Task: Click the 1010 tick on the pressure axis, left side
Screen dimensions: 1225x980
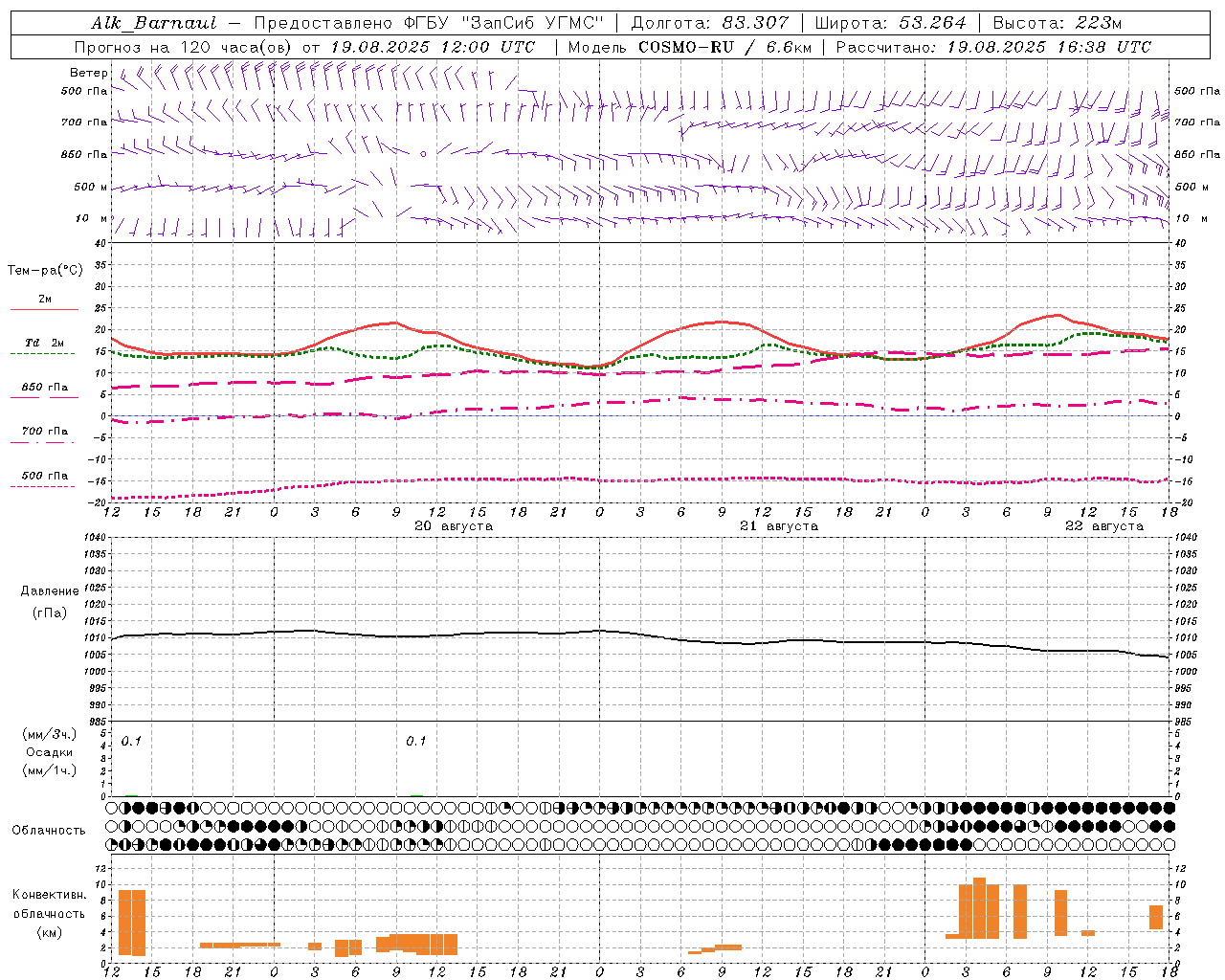Action: click(97, 637)
